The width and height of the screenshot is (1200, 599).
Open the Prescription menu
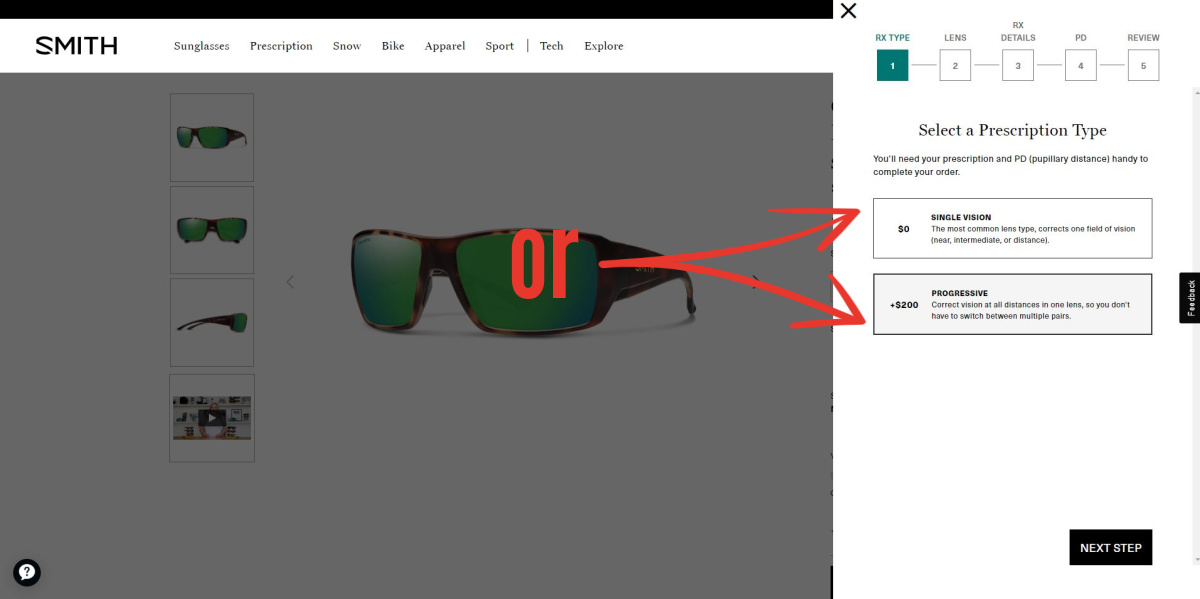281,46
